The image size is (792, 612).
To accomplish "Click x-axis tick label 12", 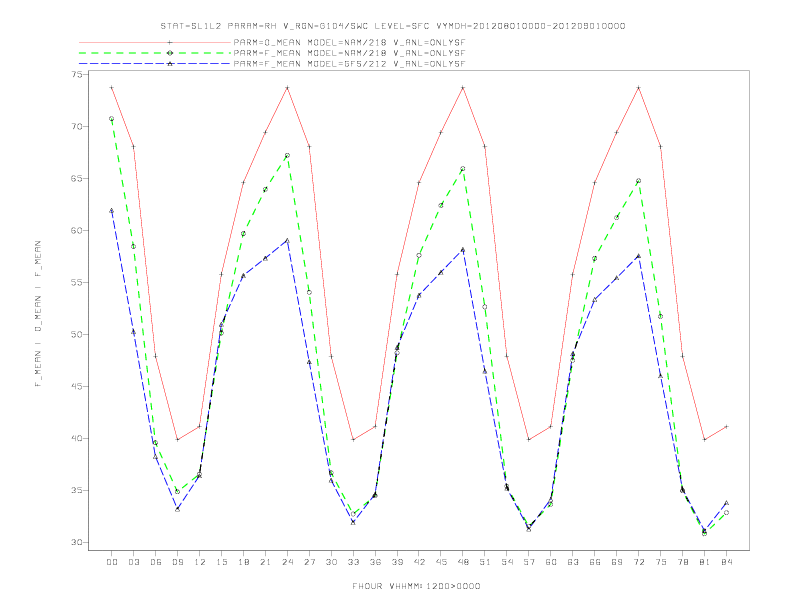I will click(200, 562).
